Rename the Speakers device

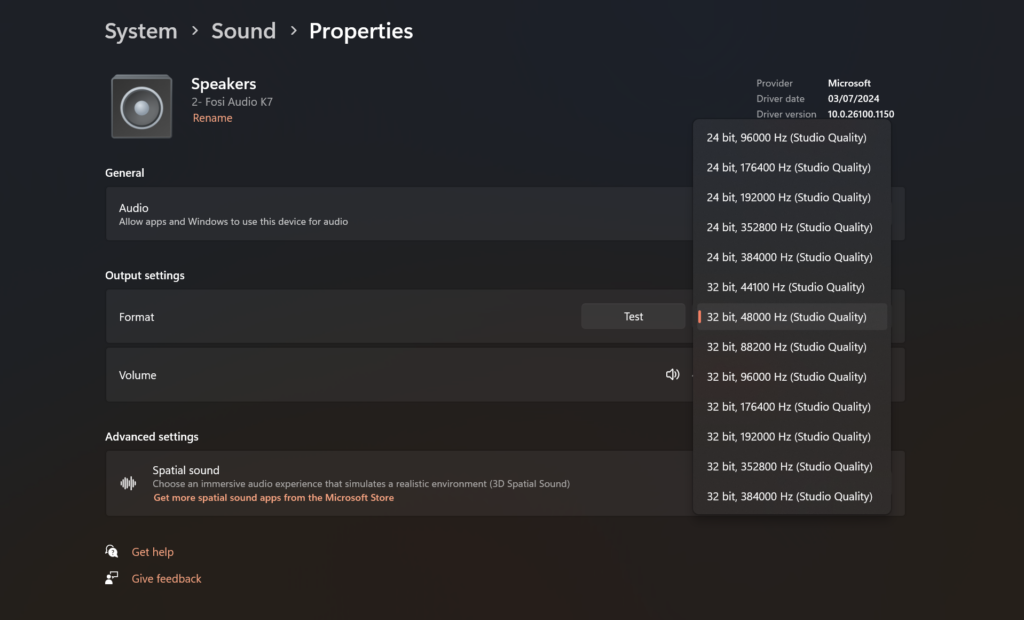[212, 118]
